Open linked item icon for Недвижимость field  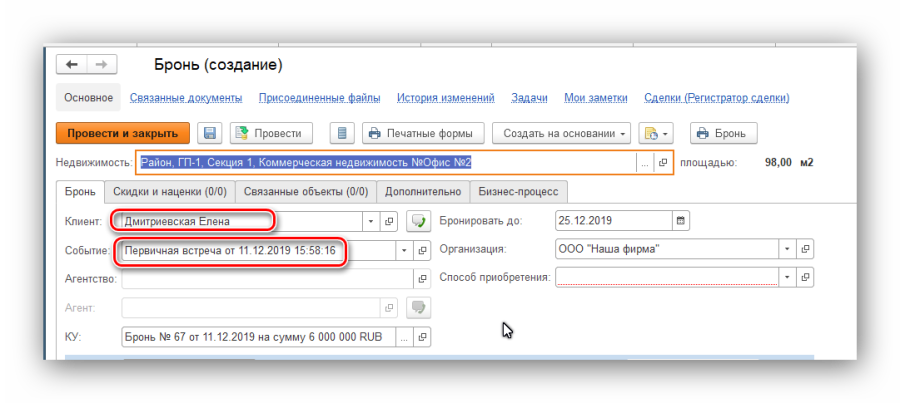pos(663,162)
